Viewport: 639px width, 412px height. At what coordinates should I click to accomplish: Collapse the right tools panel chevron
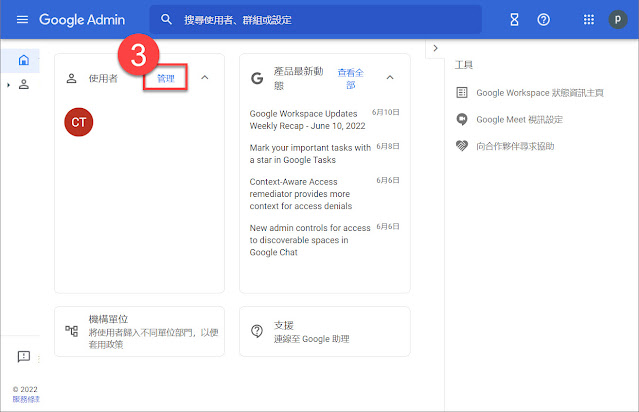[435, 48]
